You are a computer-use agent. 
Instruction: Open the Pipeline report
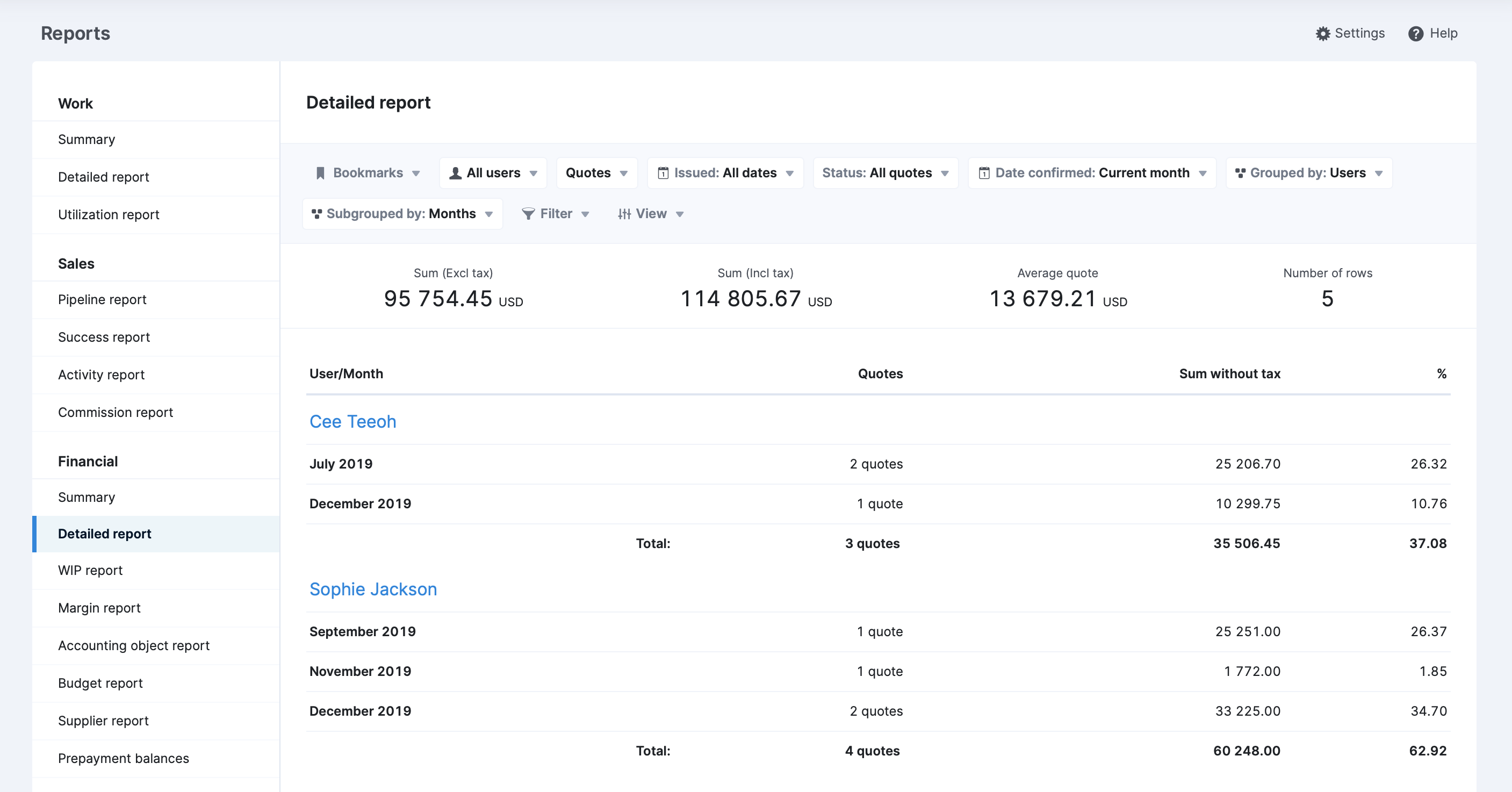coord(156,300)
